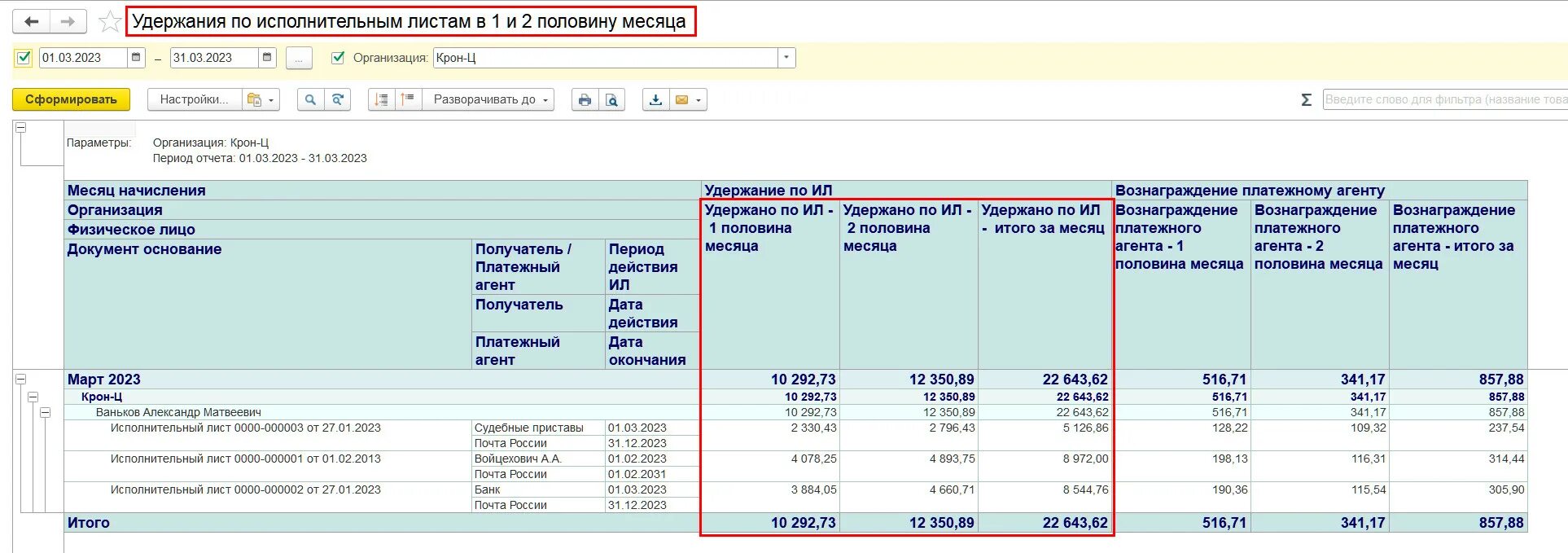Click the value 4 893,75

[x=952, y=459]
